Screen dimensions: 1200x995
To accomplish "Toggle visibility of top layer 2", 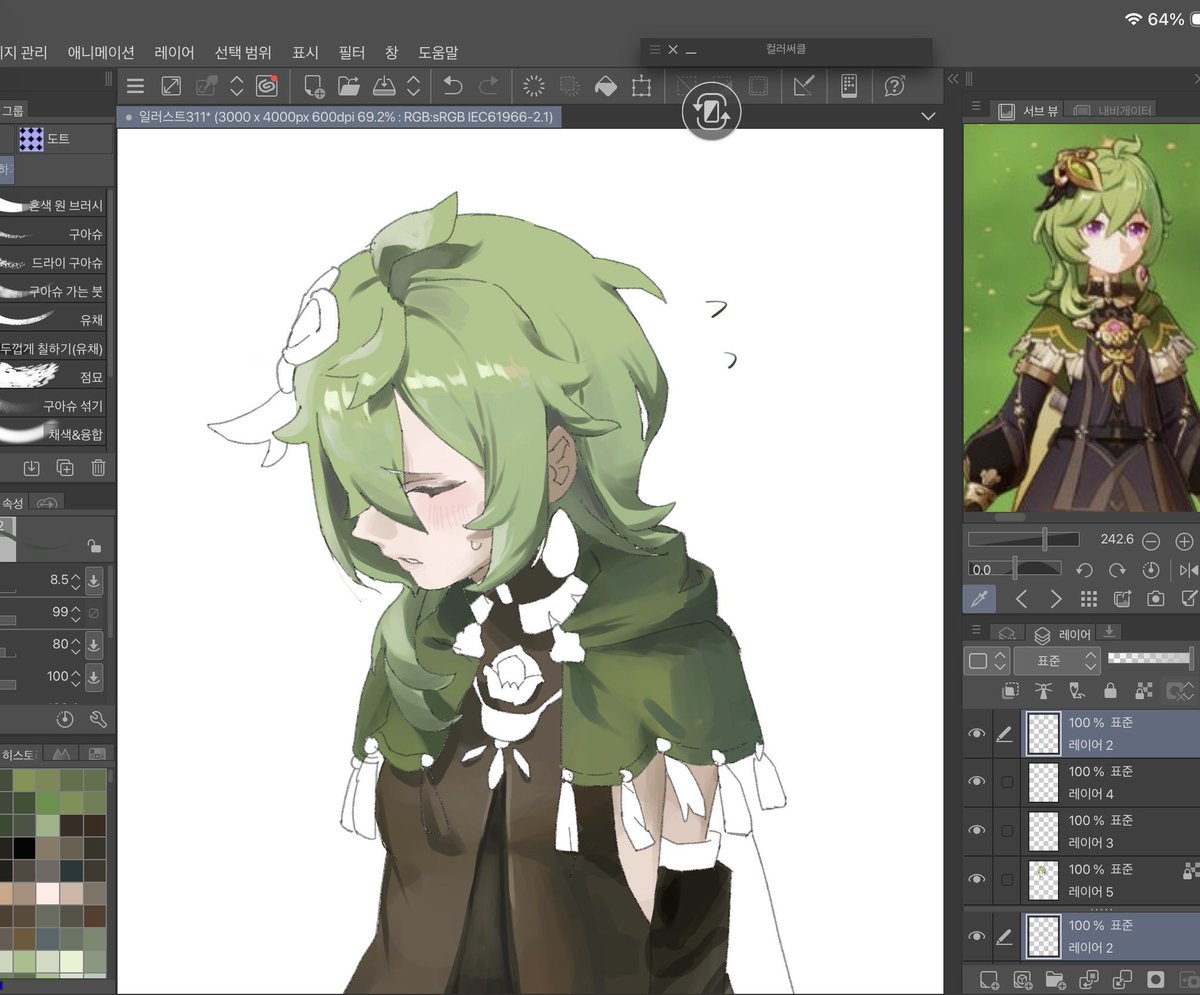I will point(976,734).
